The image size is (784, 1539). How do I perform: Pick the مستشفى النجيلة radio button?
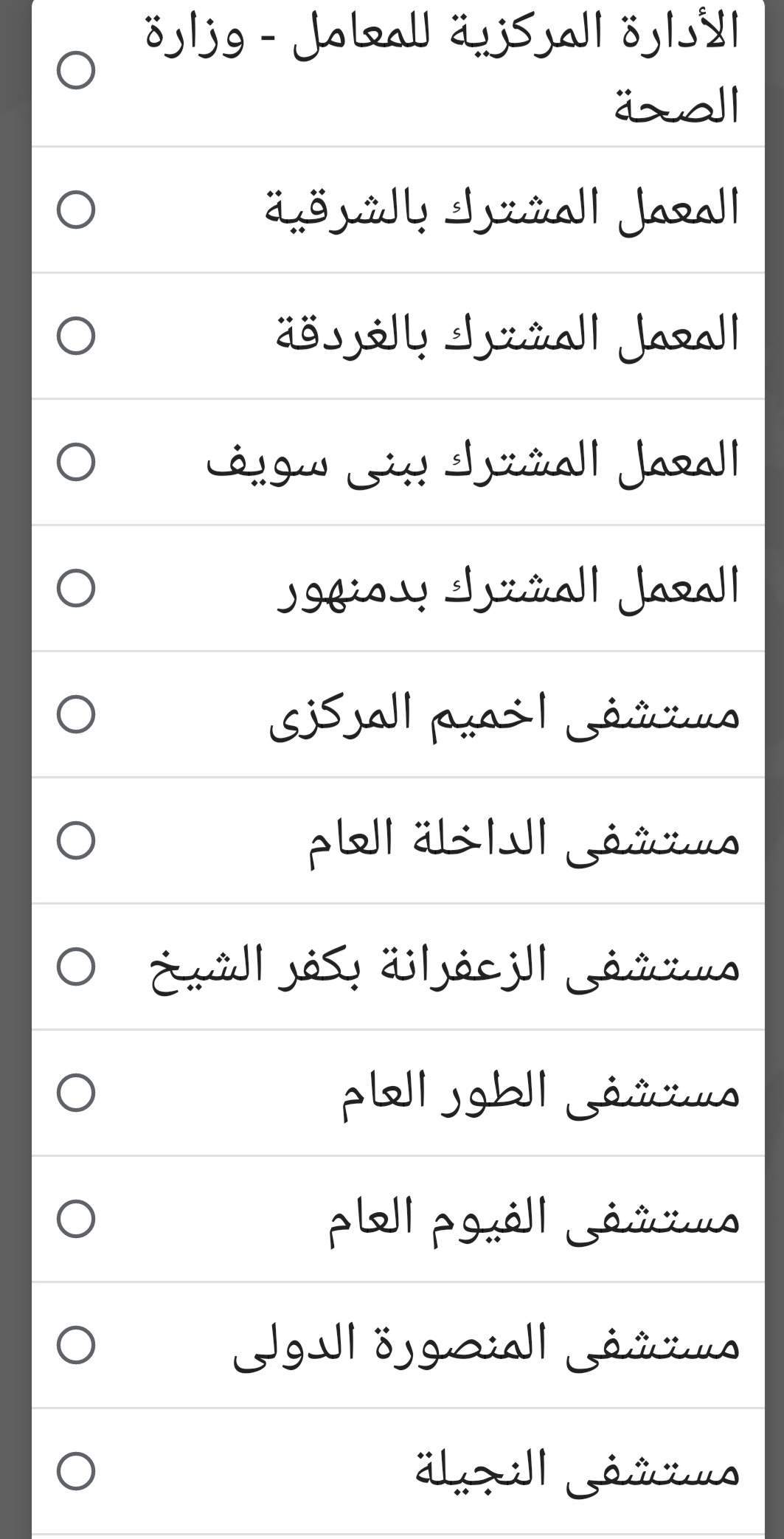click(76, 1471)
